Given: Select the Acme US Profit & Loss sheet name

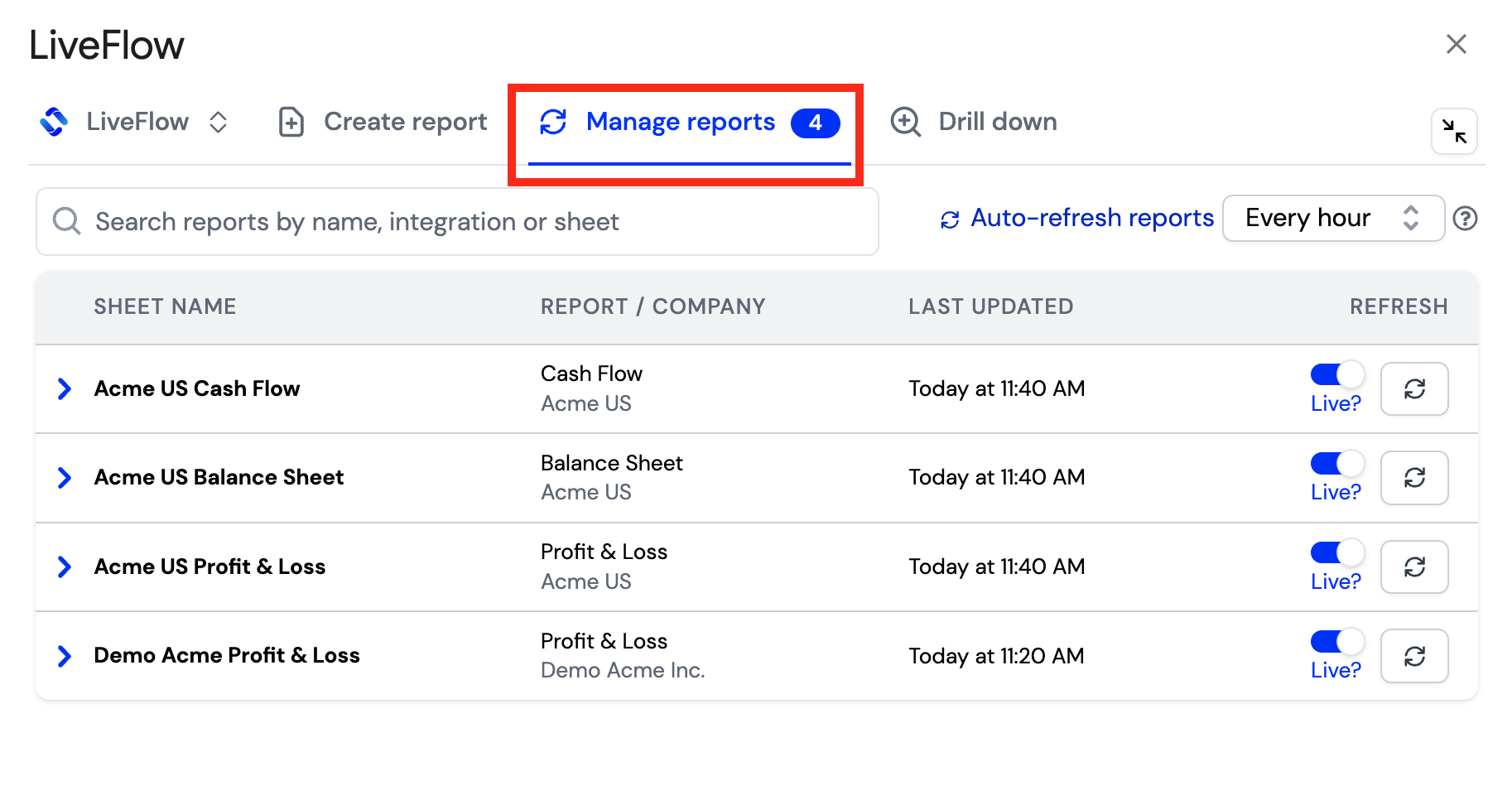Looking at the screenshot, I should 209,567.
